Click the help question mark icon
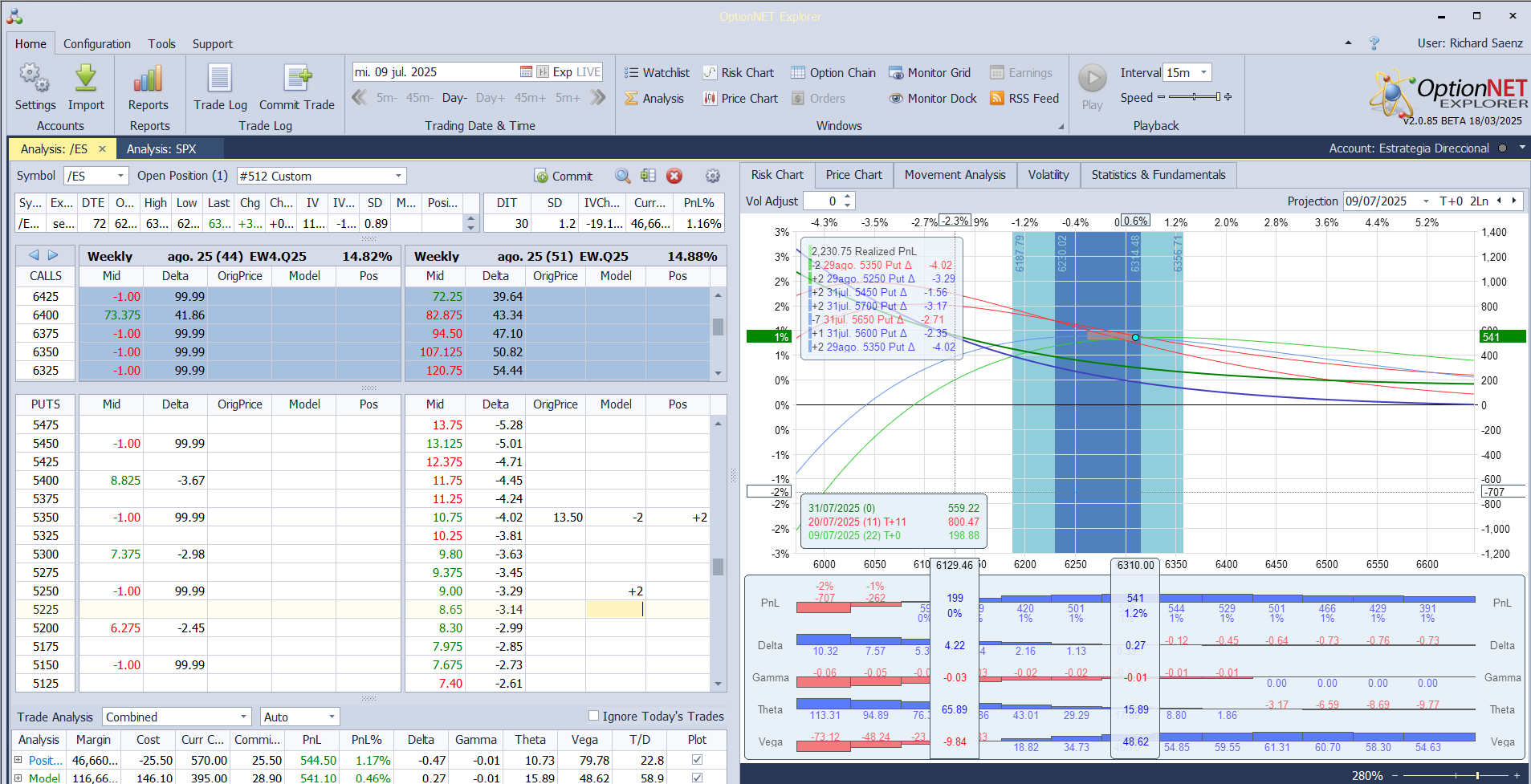The image size is (1531, 784). tap(1374, 43)
